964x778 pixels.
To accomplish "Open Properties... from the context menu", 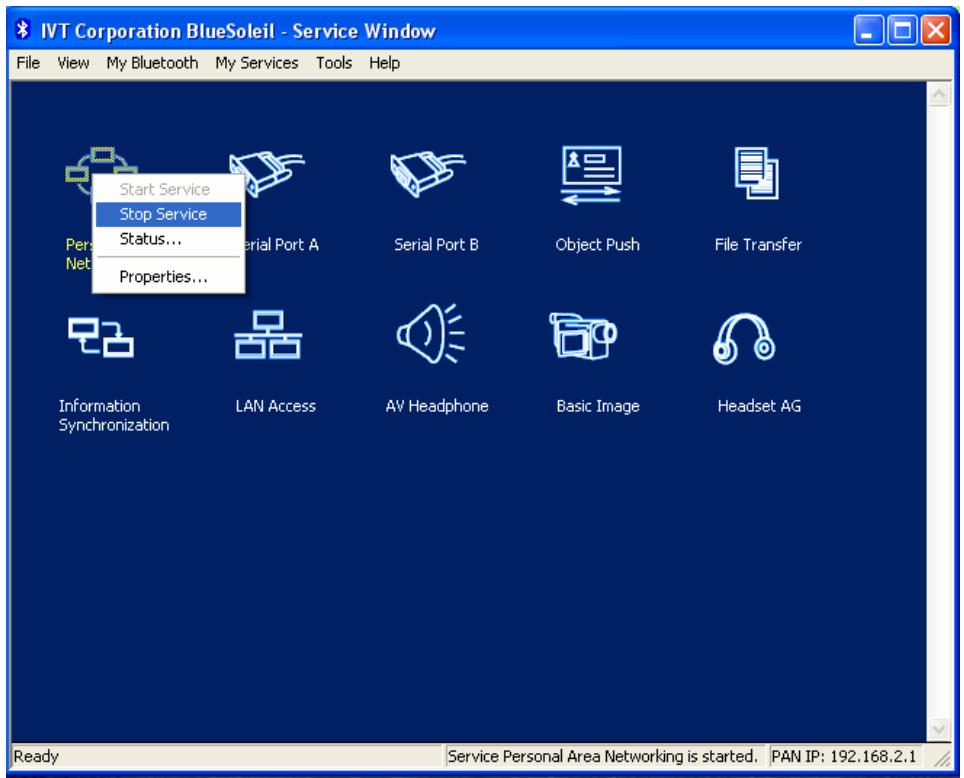I will click(168, 277).
